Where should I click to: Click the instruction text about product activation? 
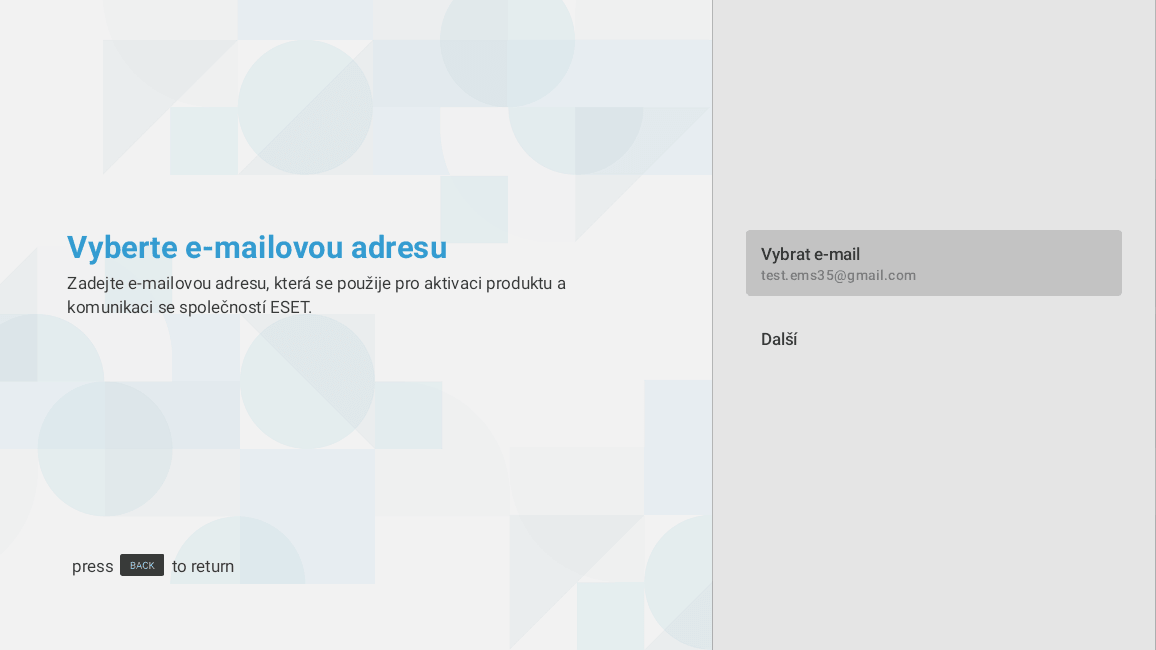(316, 295)
